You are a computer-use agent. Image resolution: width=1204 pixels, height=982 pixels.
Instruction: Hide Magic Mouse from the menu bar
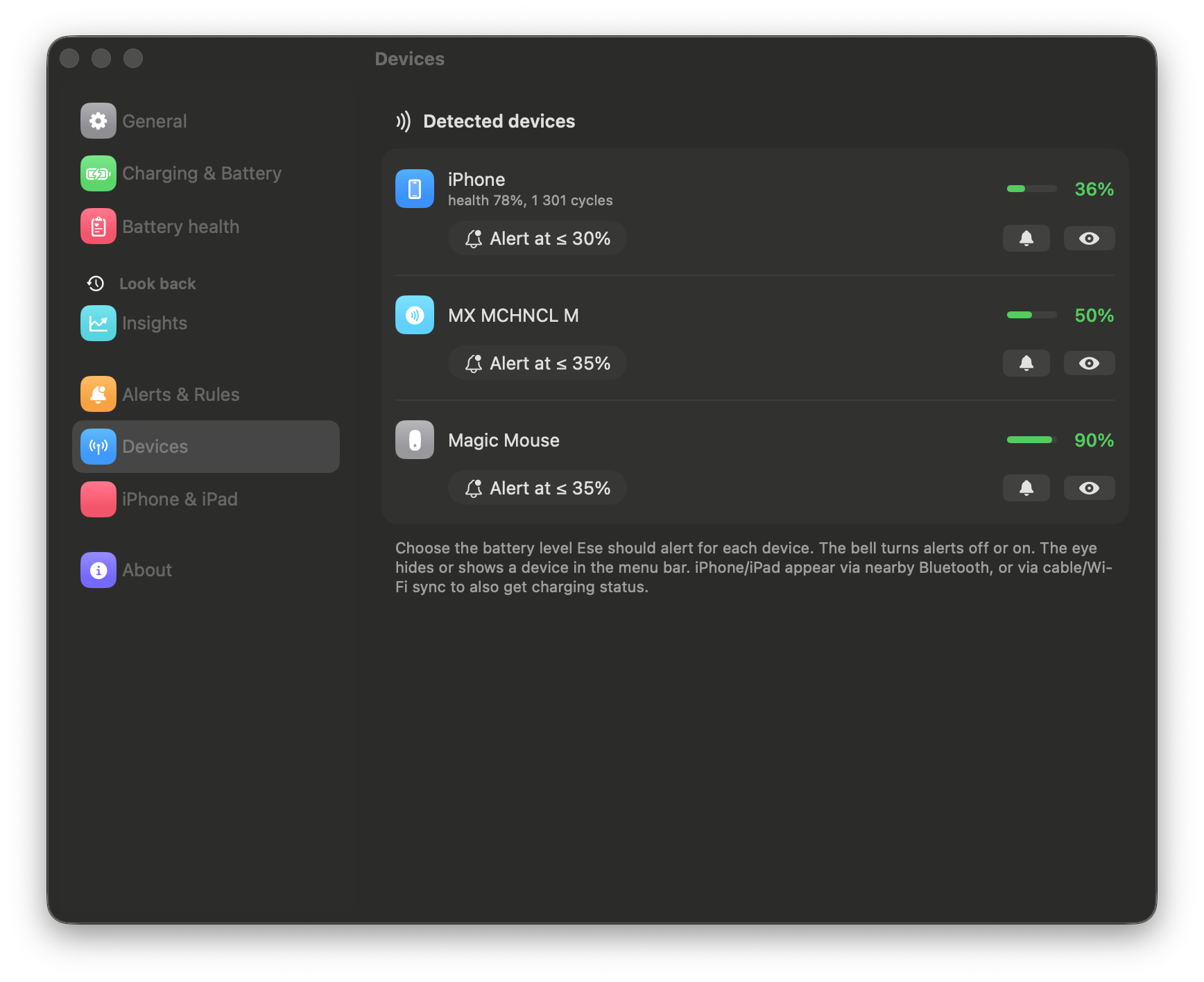pyautogui.click(x=1090, y=488)
